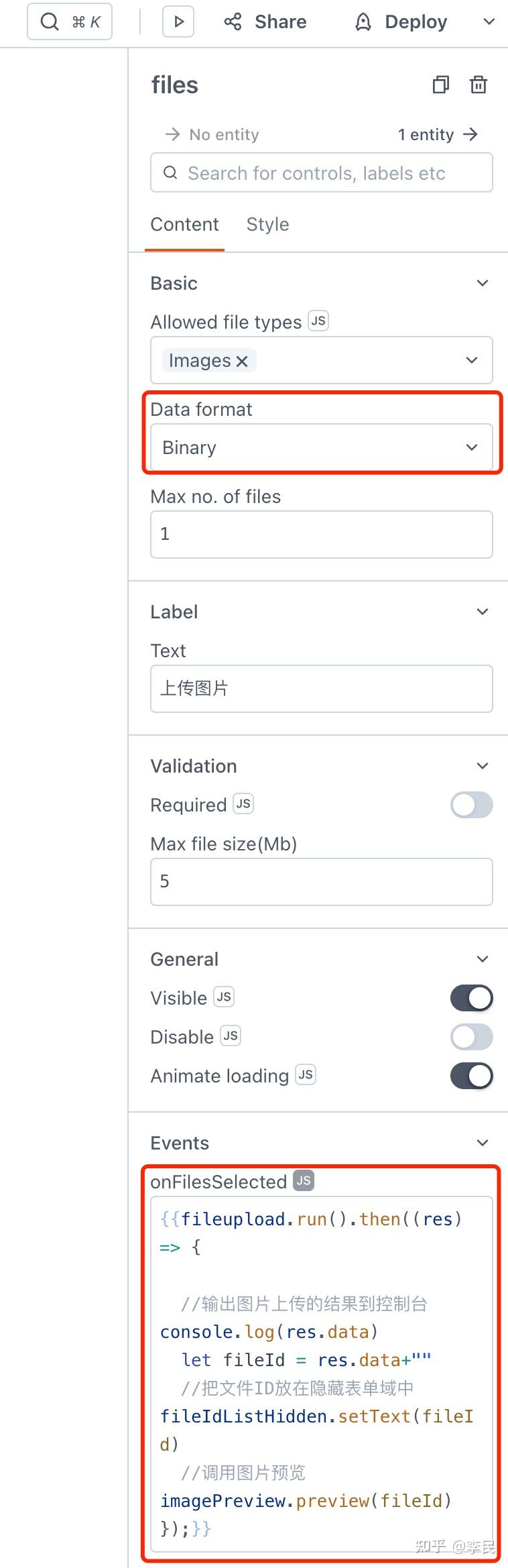Click the JS badge on onFilesSelected
This screenshot has height=1568, width=508.
pos(304,1182)
